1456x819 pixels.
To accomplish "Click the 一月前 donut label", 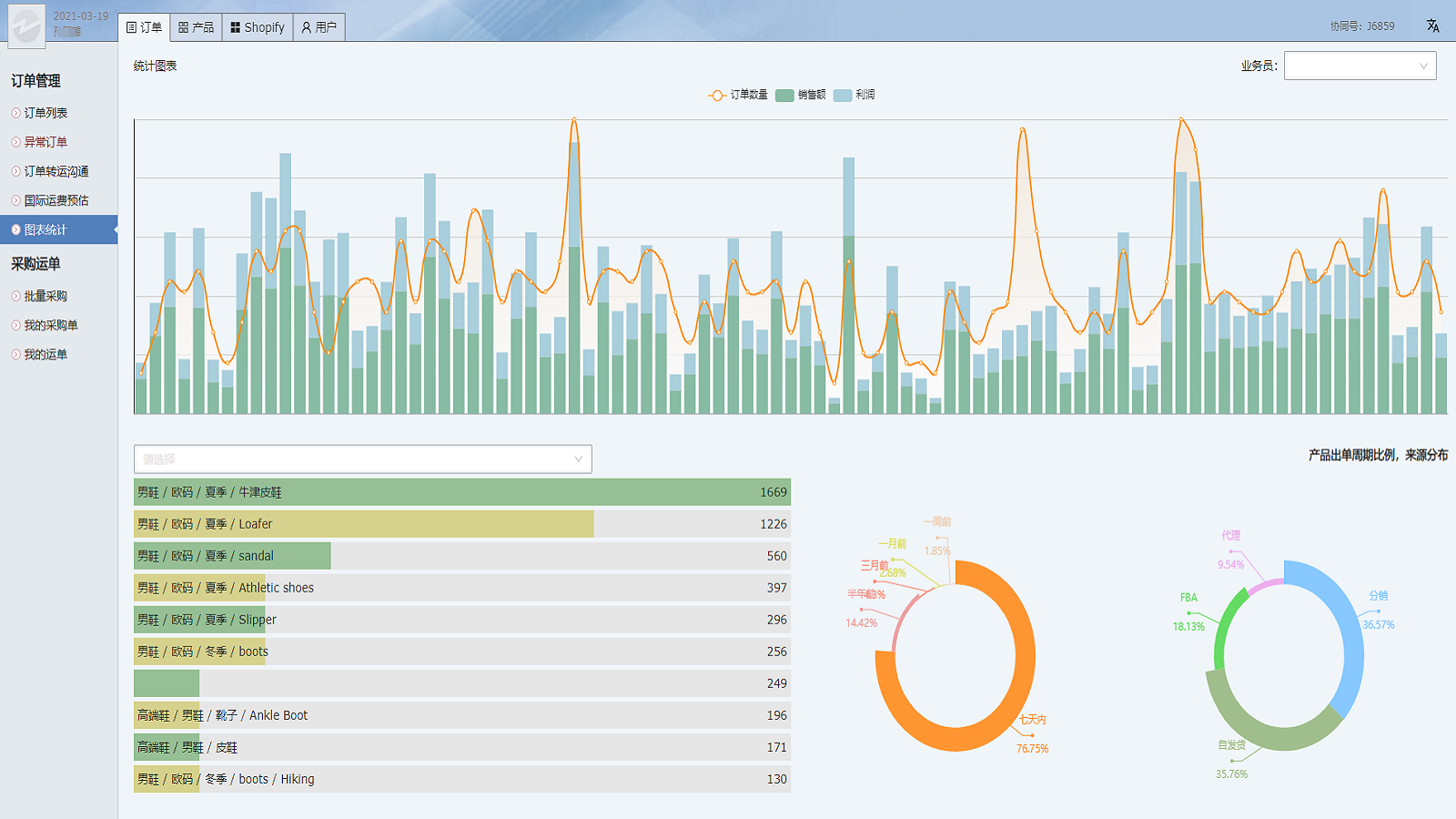I will coord(893,544).
